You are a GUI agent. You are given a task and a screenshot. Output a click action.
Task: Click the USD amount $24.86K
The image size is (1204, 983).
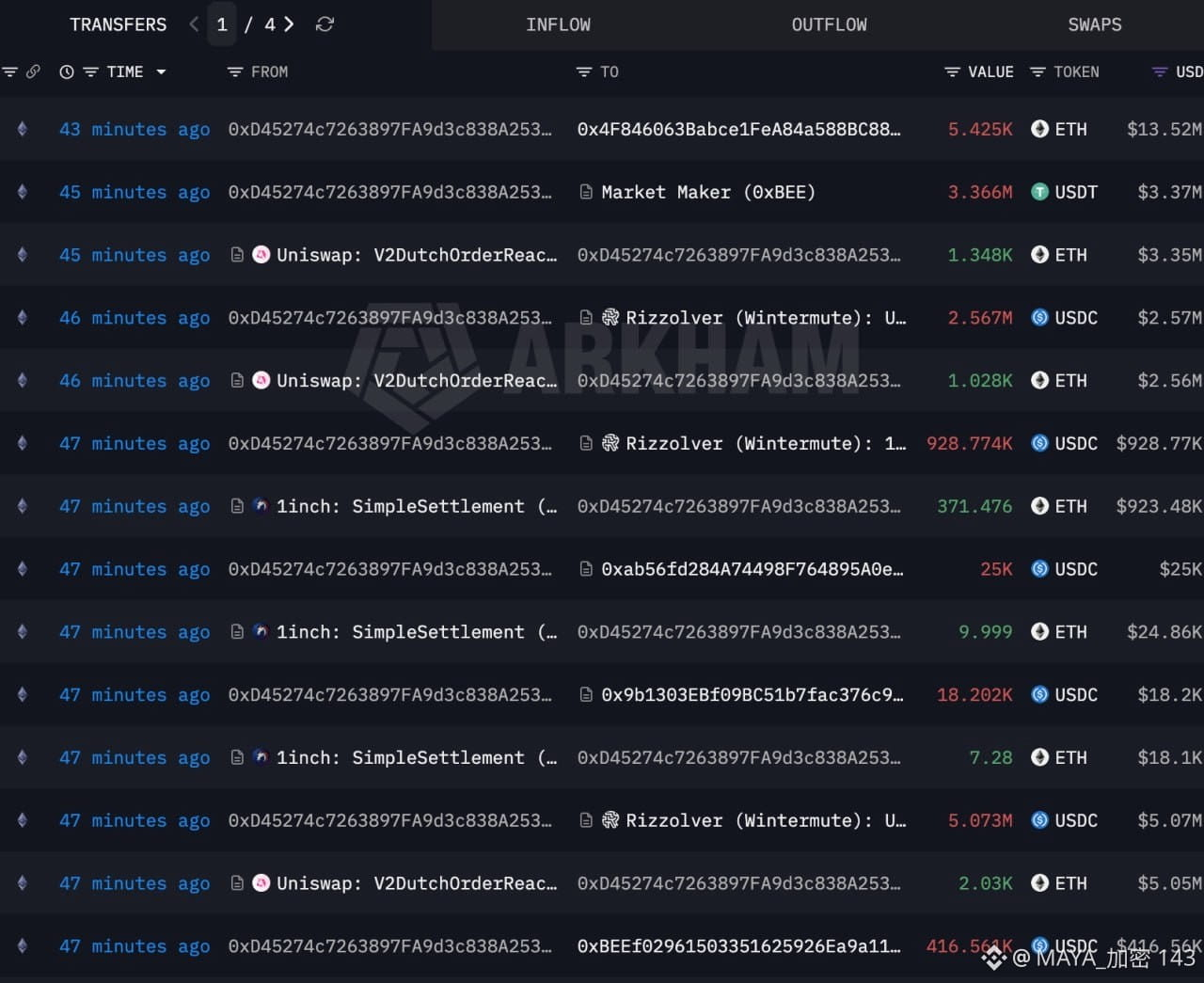point(1164,632)
